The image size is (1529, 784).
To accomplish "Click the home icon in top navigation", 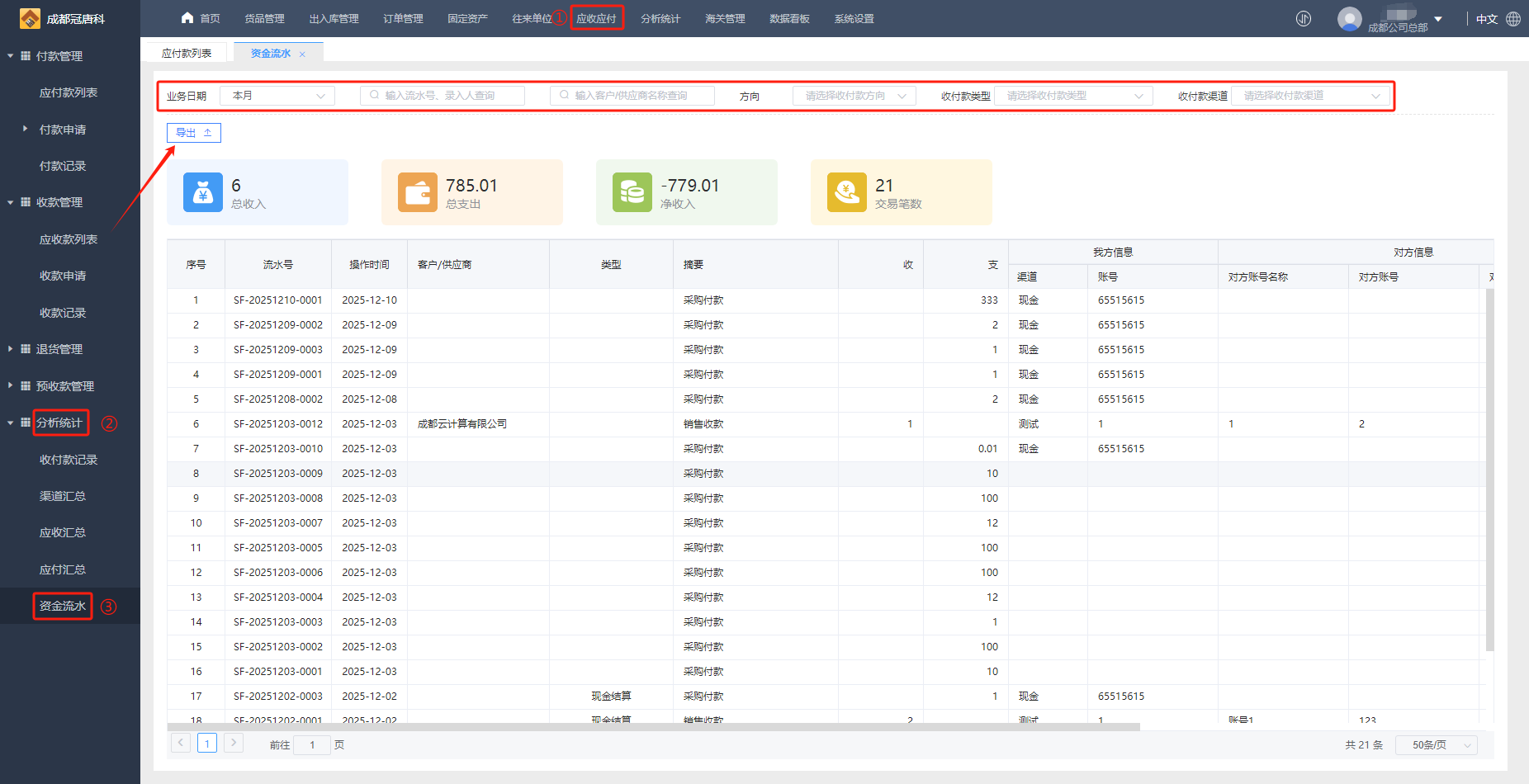I will 187,18.
